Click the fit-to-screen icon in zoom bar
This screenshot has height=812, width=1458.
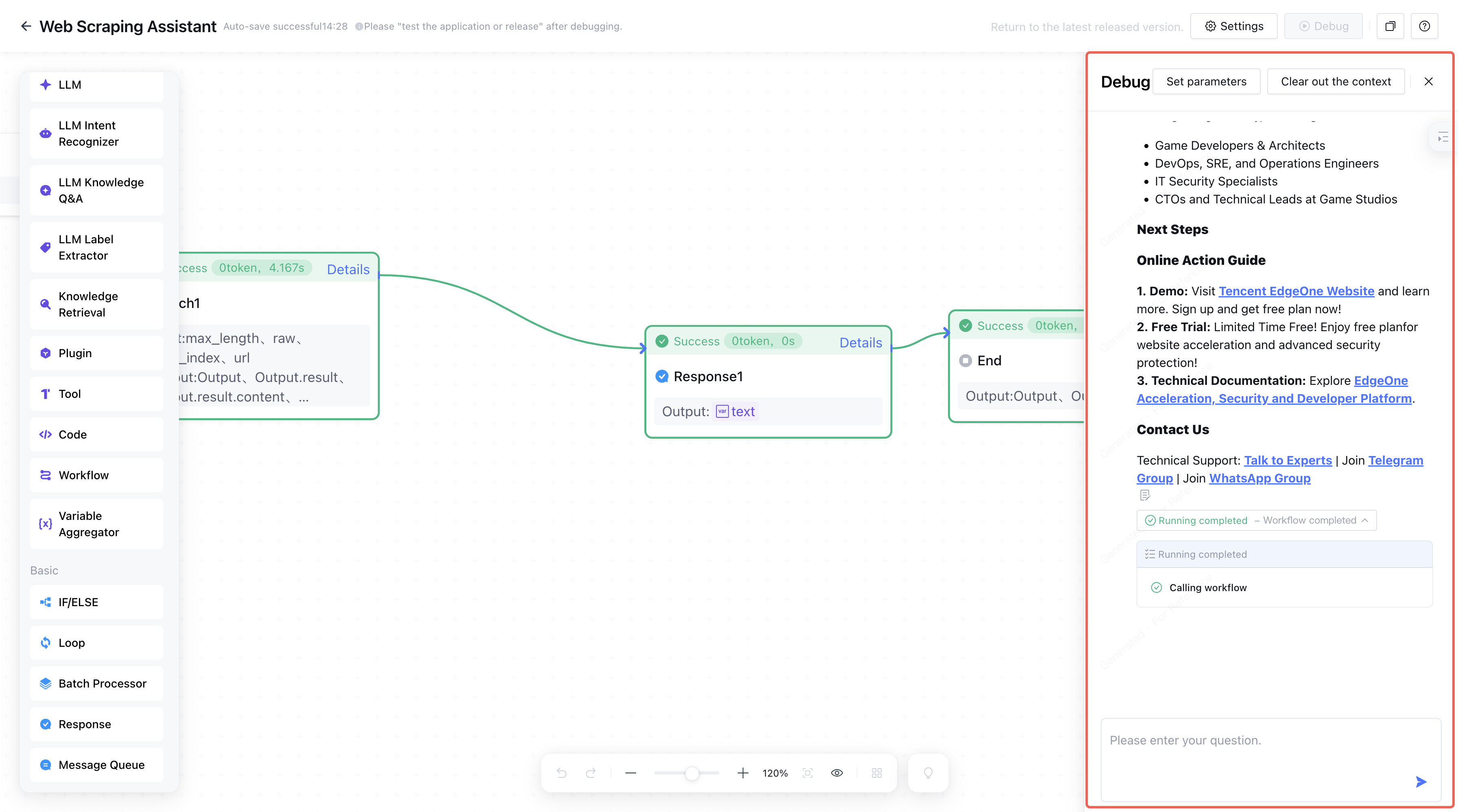coord(808,773)
